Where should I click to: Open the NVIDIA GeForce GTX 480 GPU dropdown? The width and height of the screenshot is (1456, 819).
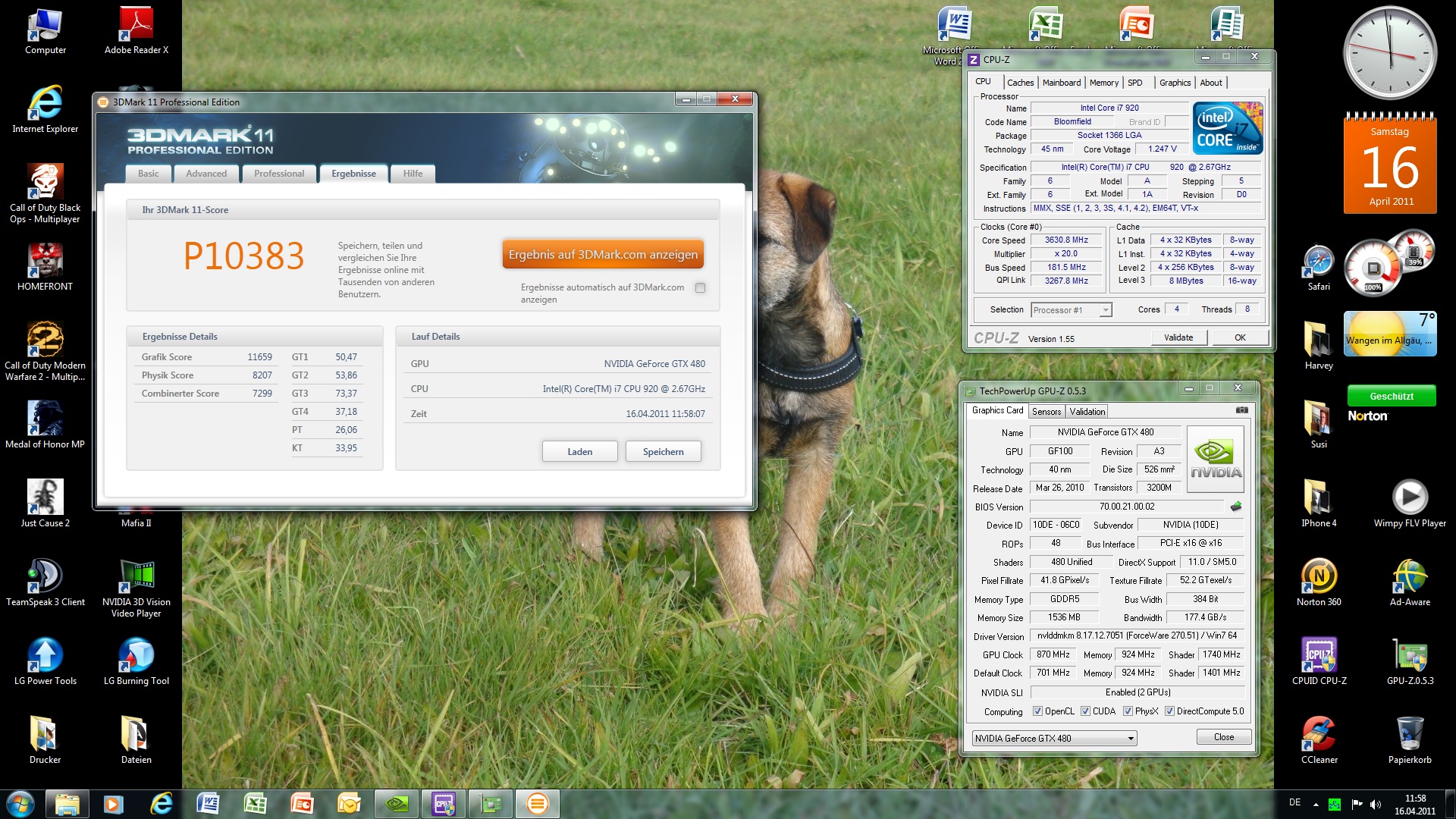coord(1130,739)
